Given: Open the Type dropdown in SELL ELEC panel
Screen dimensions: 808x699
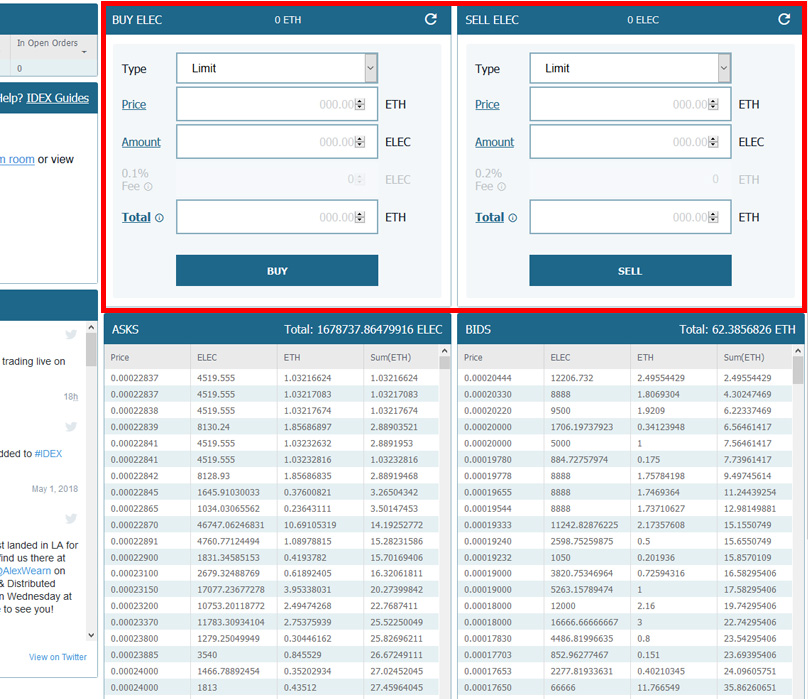Looking at the screenshot, I should pyautogui.click(x=630, y=68).
